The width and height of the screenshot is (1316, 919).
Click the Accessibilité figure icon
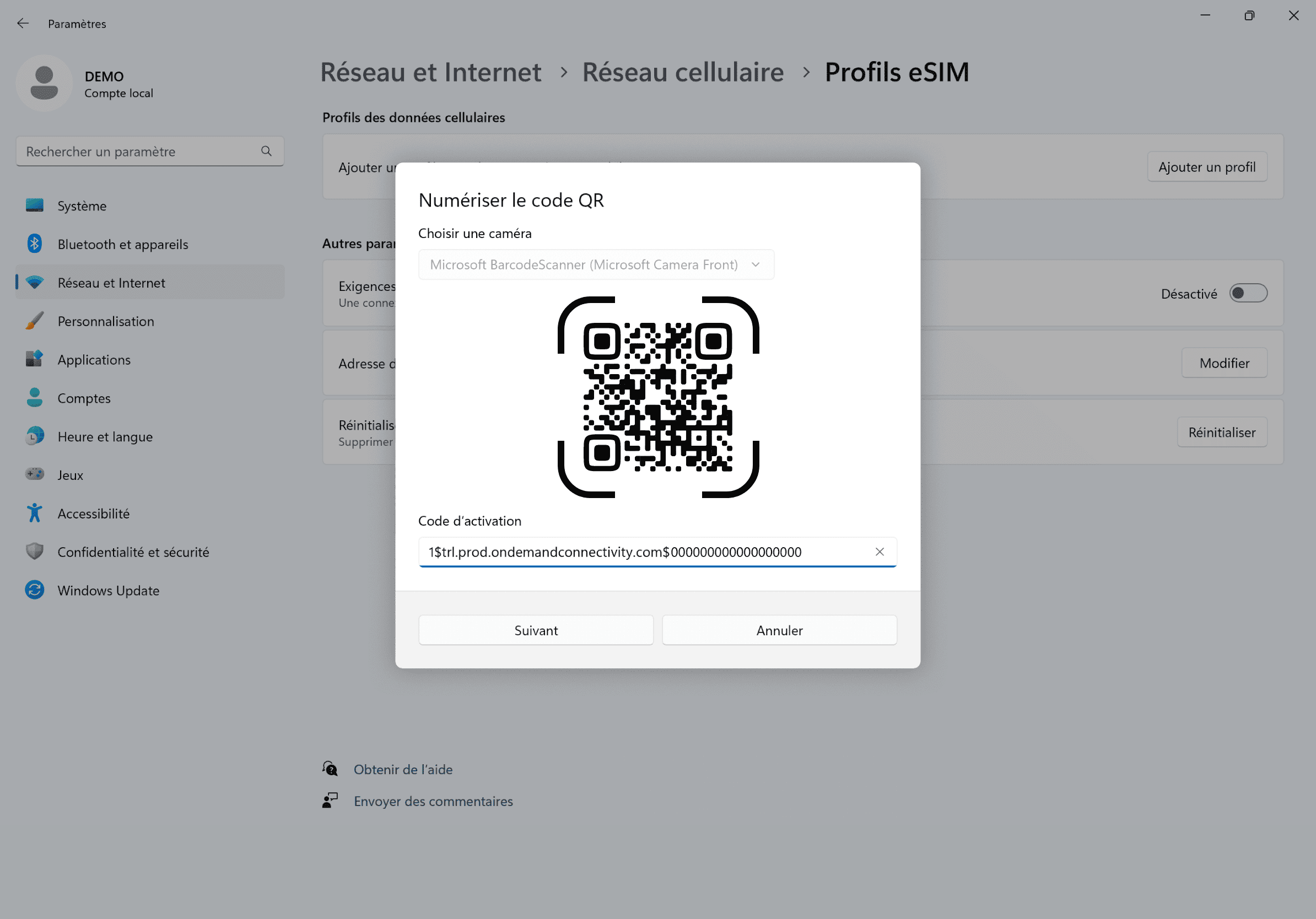(x=34, y=513)
